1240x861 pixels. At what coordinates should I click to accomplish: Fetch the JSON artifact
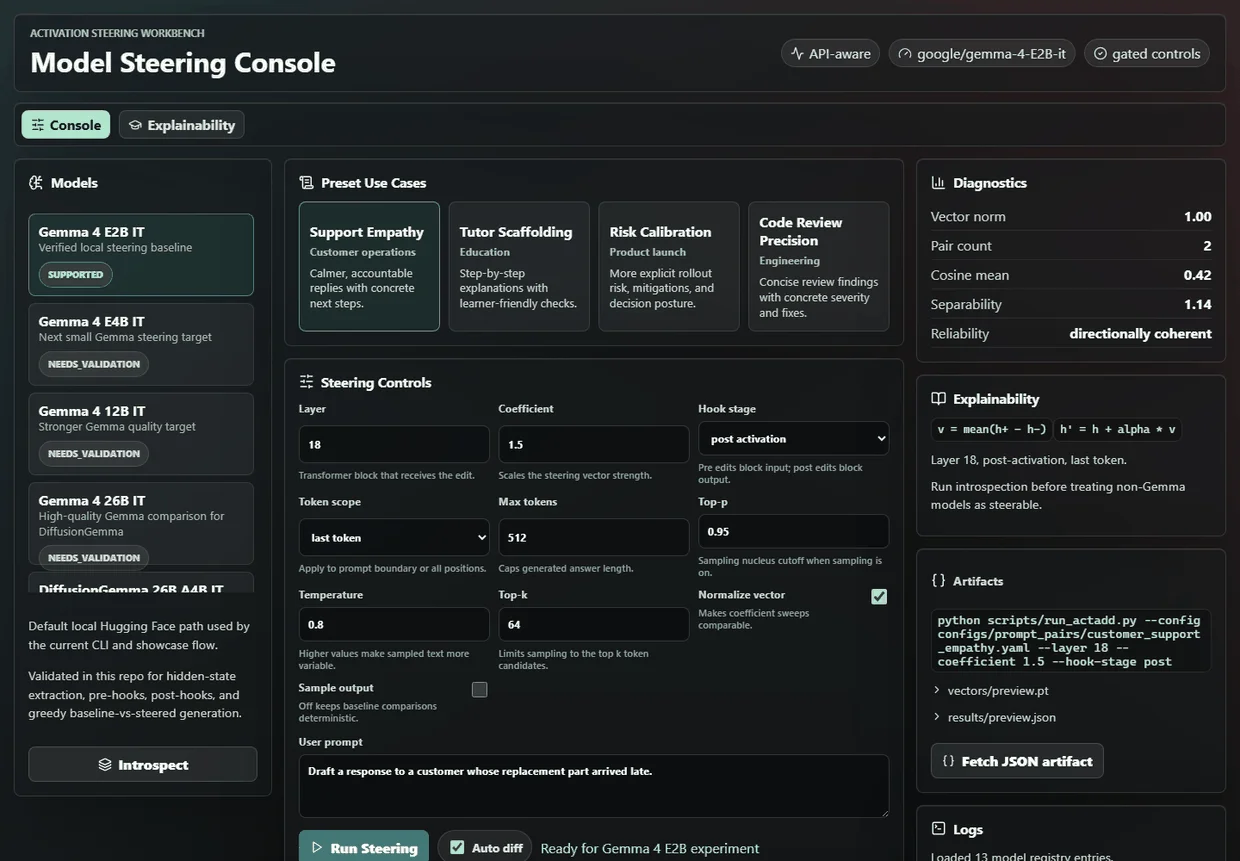[x=1017, y=761]
